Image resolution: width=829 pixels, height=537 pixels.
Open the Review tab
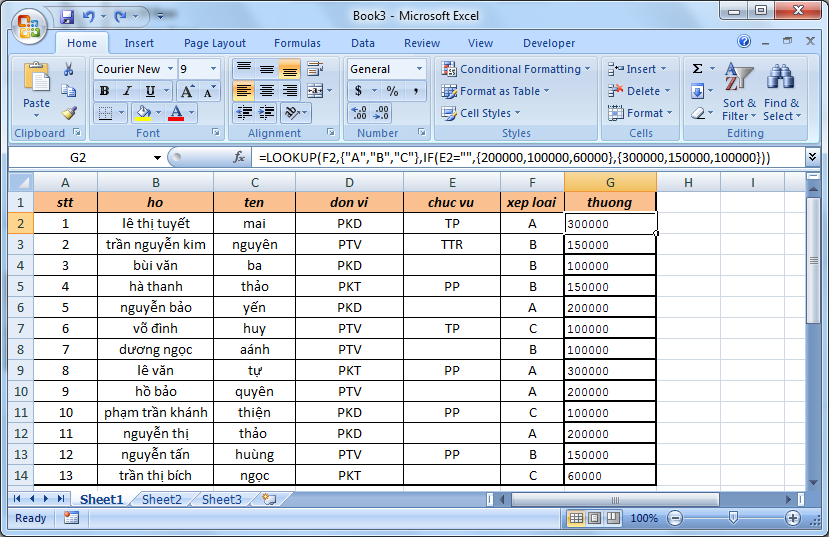tap(421, 43)
